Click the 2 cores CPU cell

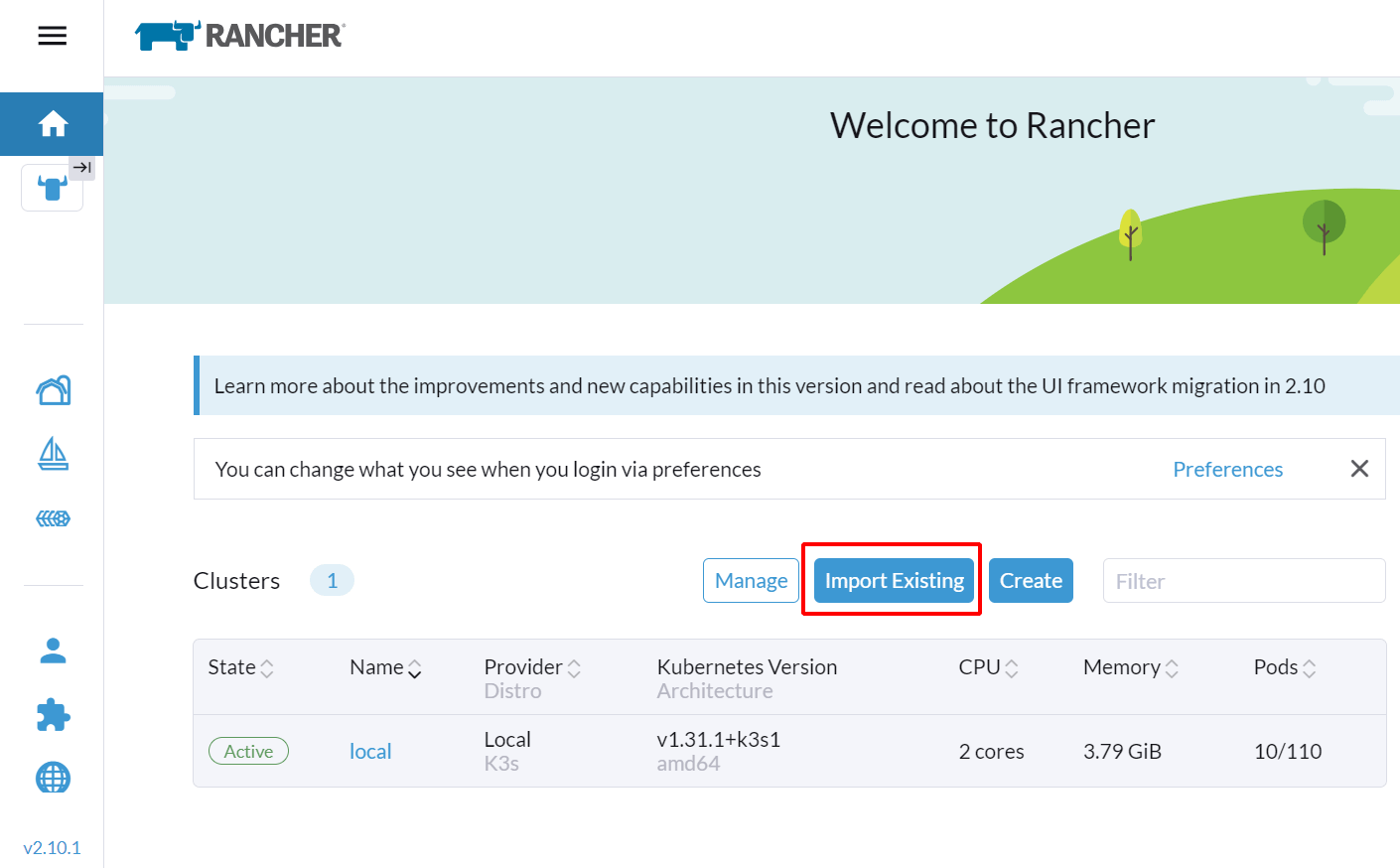tap(991, 752)
